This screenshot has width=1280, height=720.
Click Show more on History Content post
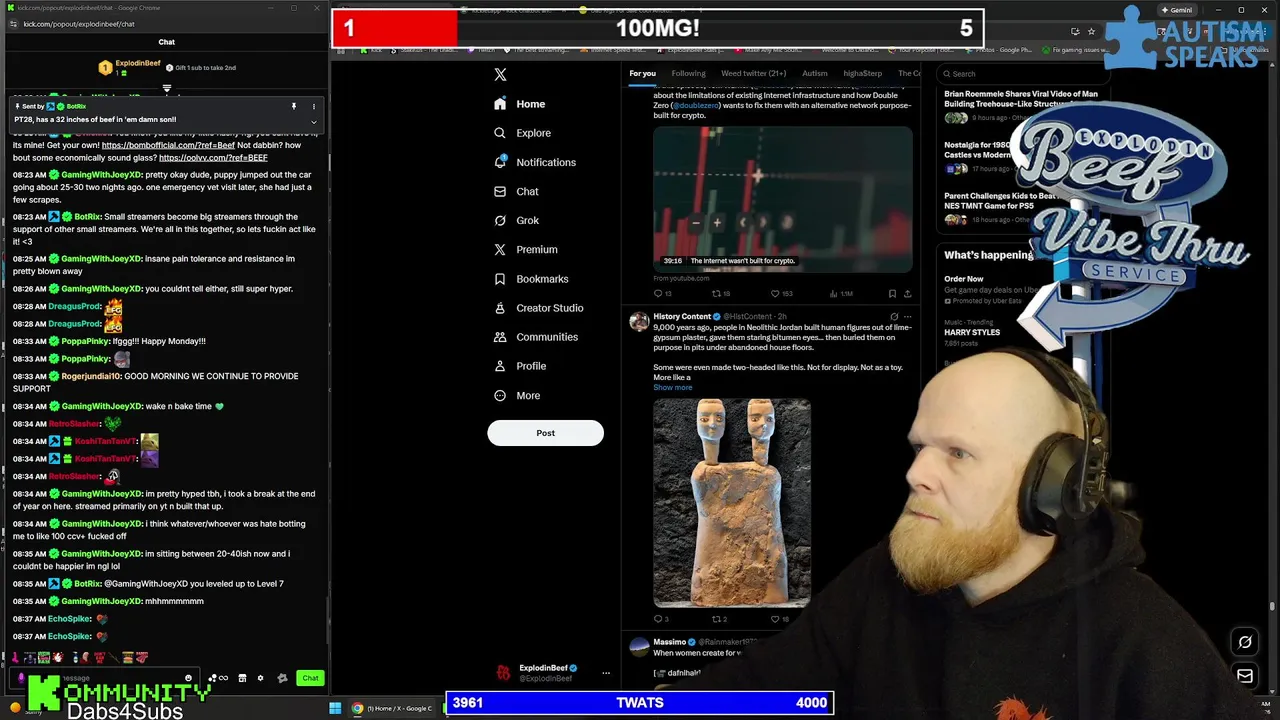[x=672, y=387]
